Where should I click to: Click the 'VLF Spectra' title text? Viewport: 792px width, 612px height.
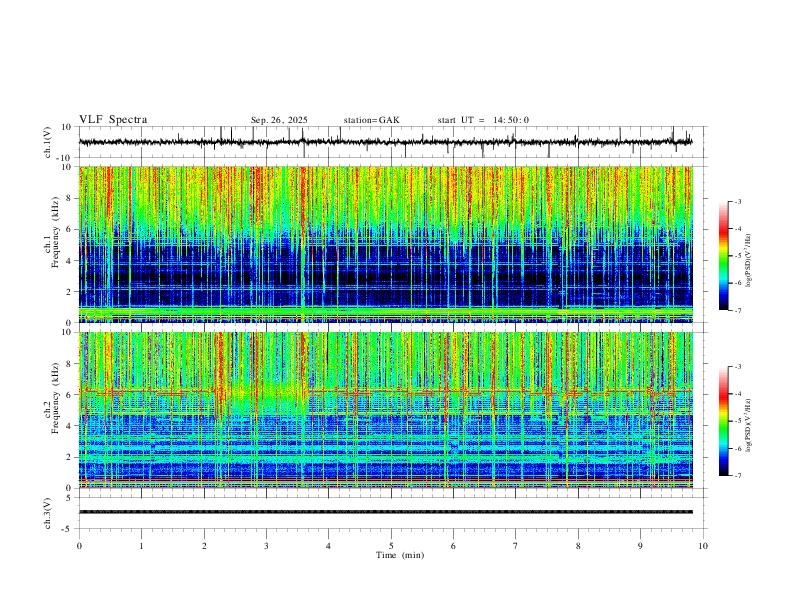click(113, 120)
